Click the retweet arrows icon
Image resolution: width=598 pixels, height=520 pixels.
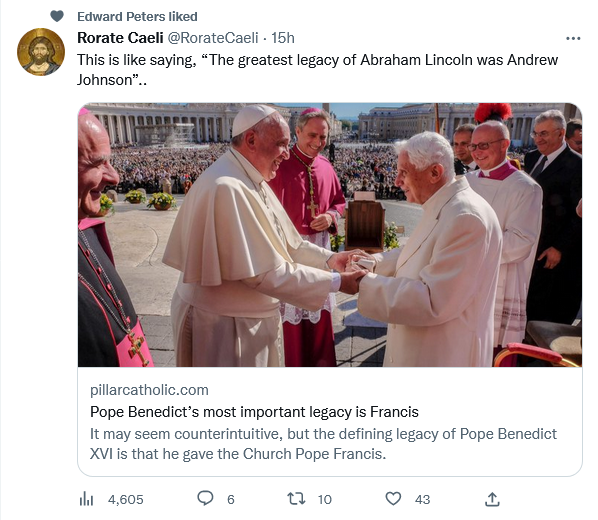pos(296,499)
